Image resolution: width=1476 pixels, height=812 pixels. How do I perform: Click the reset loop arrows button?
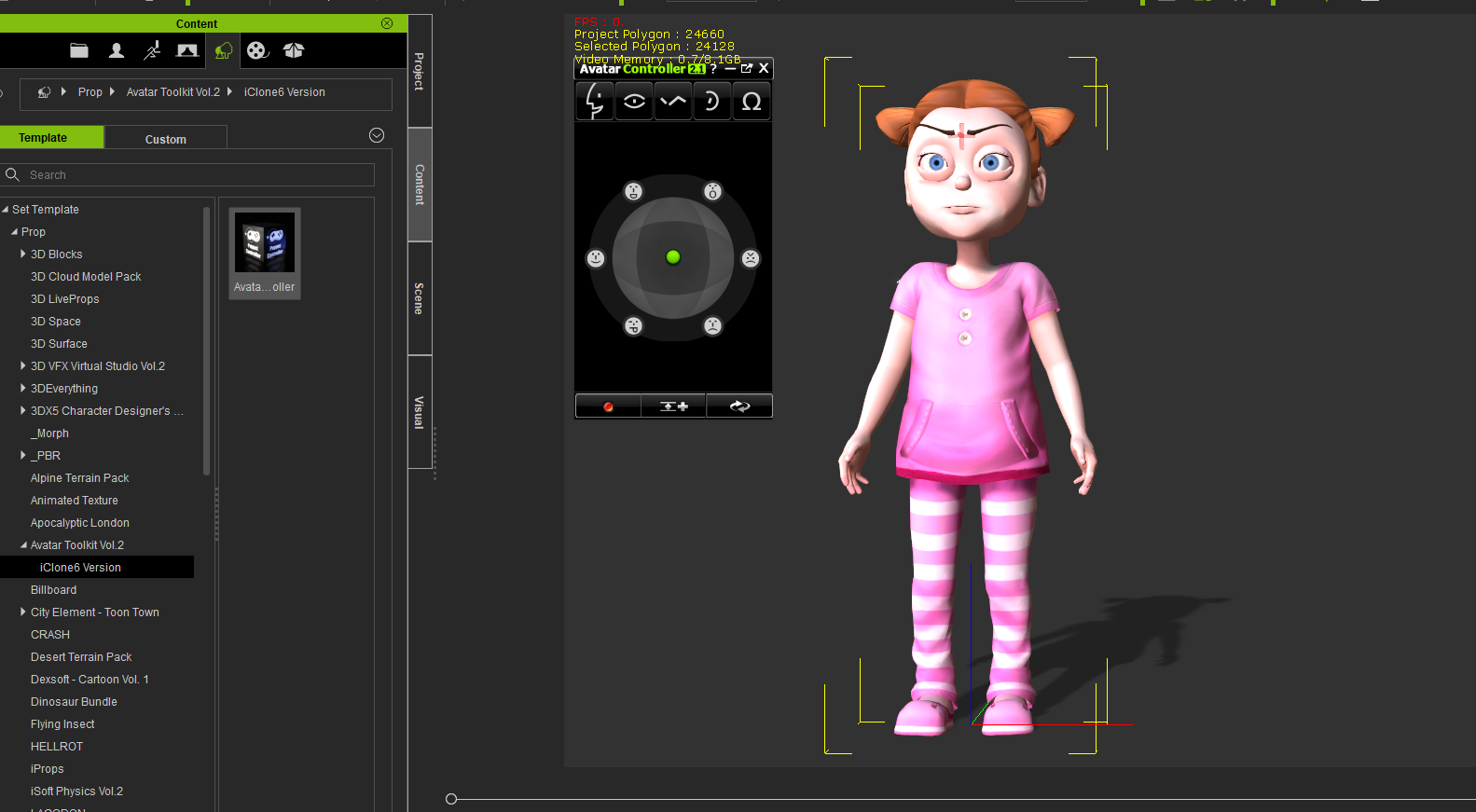click(x=739, y=406)
